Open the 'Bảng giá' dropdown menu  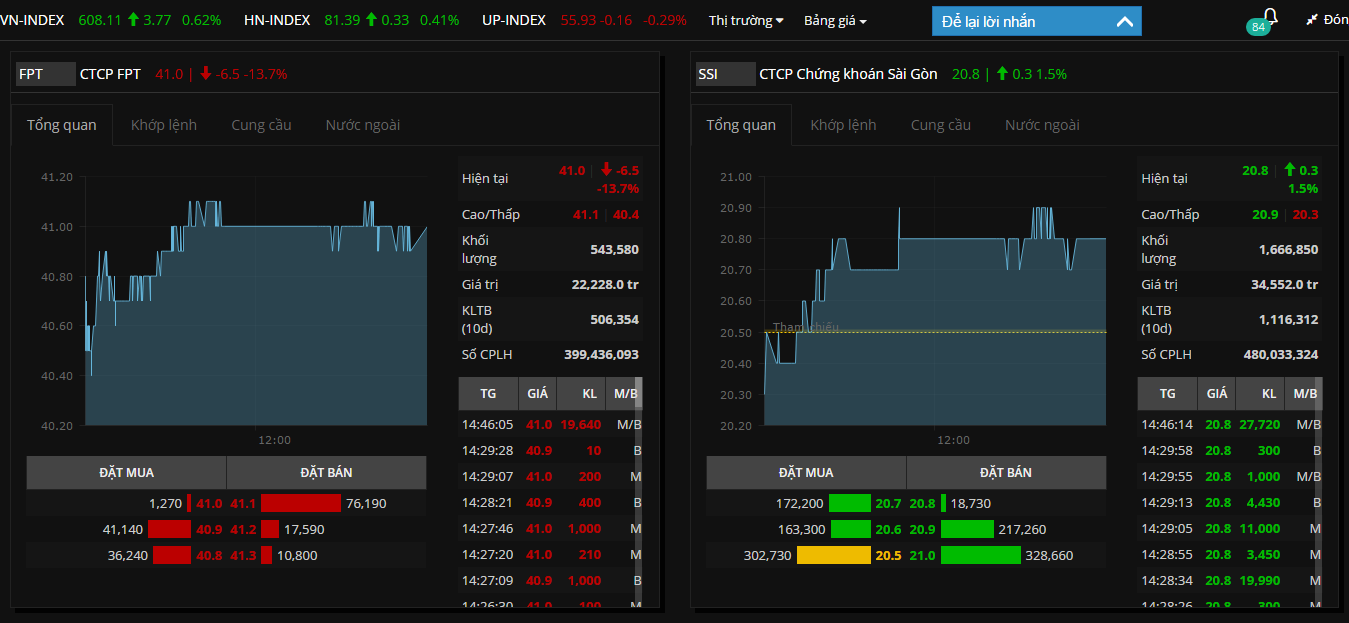[835, 20]
